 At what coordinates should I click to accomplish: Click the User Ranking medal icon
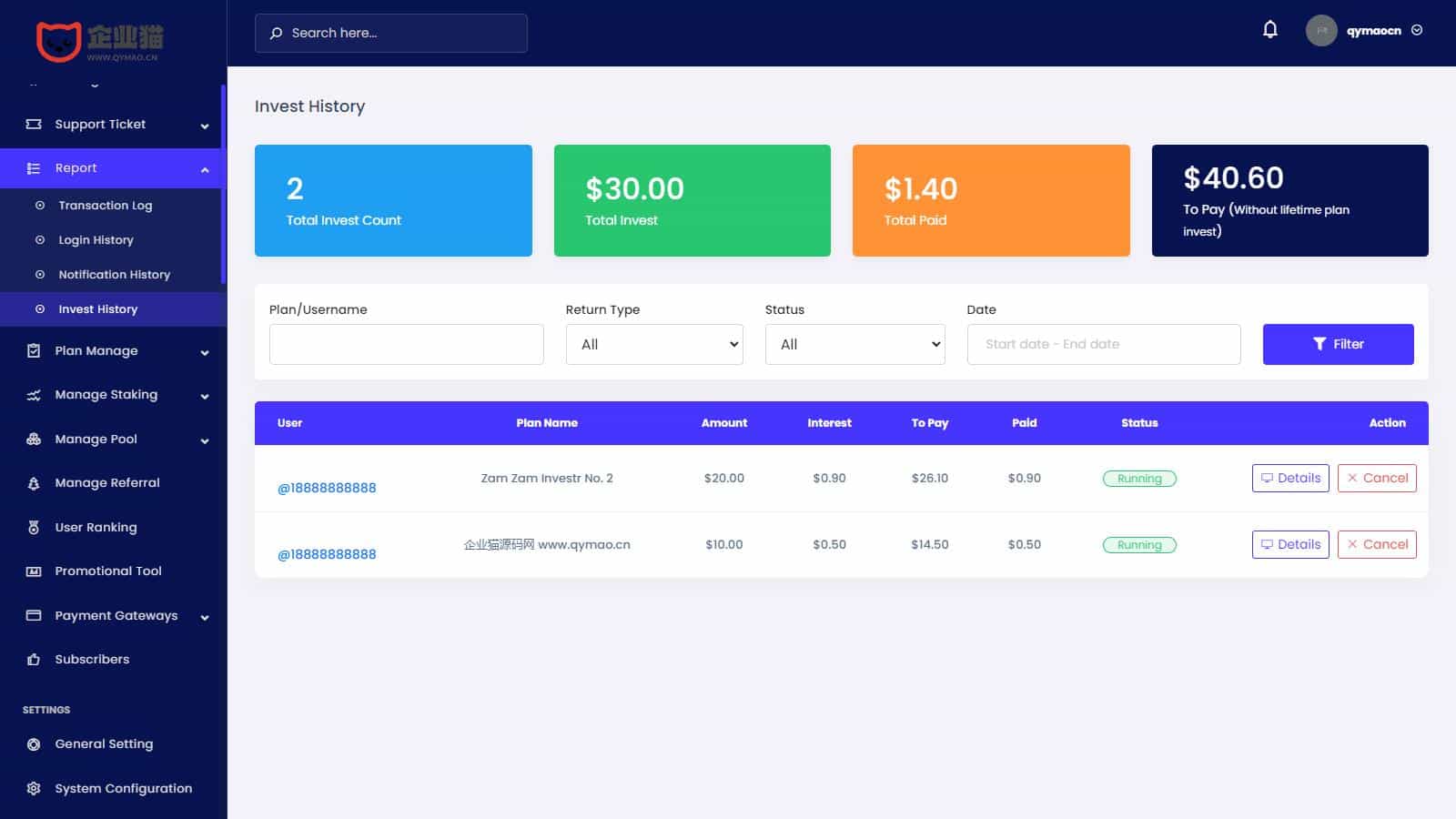coord(34,528)
